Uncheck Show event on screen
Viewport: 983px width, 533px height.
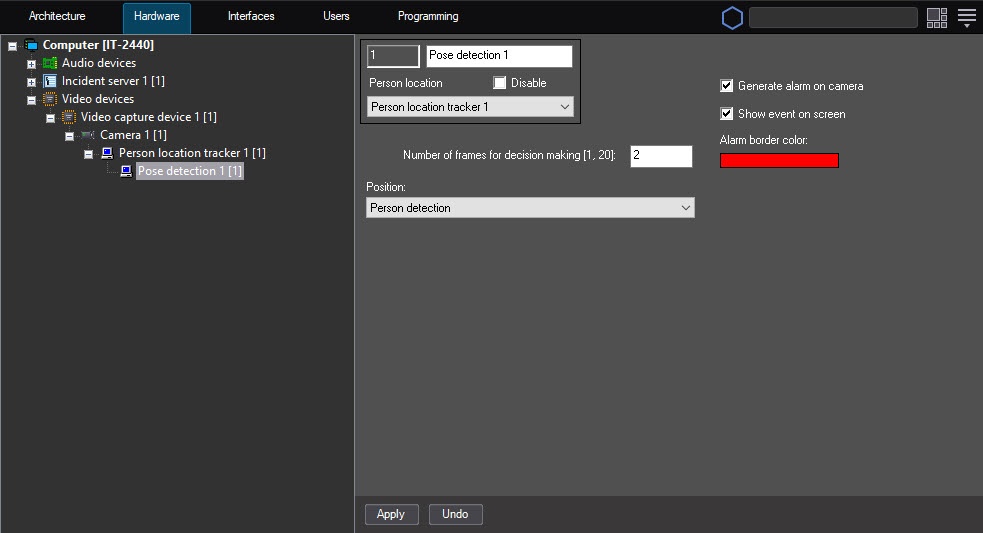point(727,114)
